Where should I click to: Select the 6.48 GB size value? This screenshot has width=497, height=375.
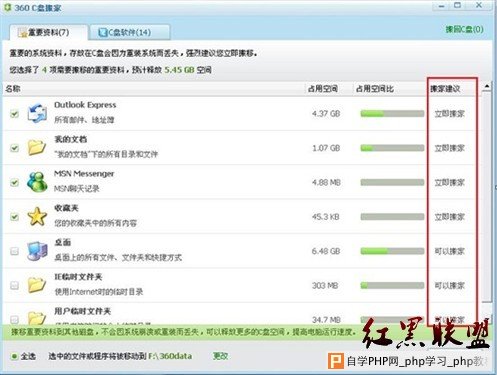pos(326,251)
